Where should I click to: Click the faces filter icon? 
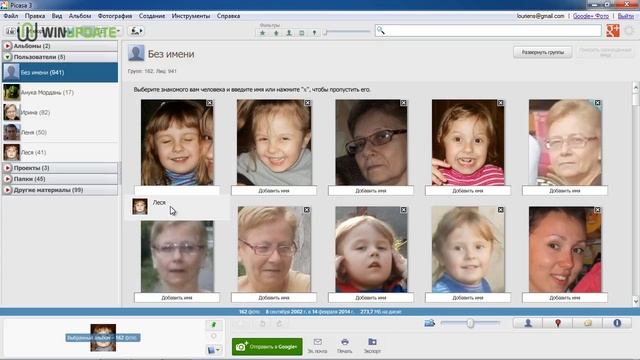click(x=289, y=33)
